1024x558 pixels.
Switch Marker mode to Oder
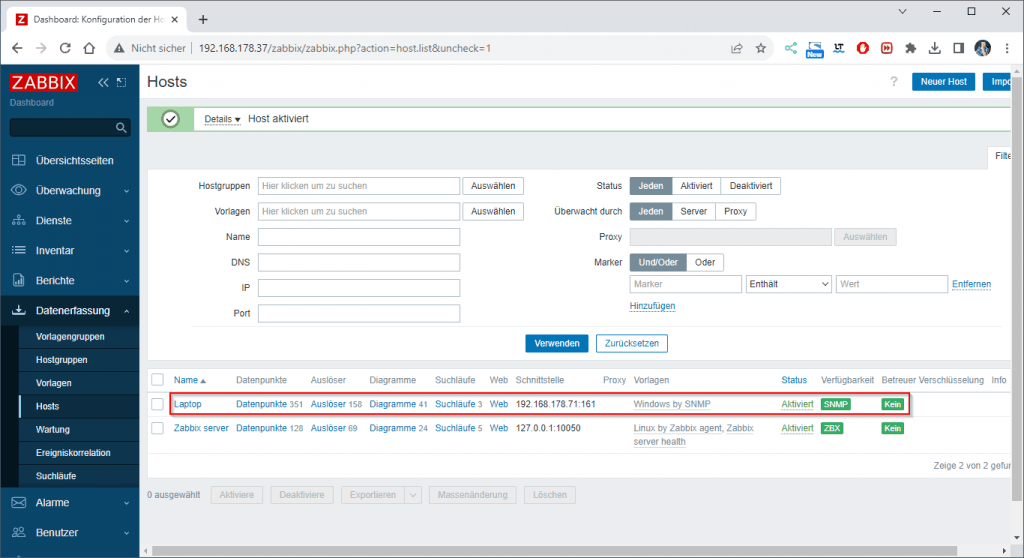coord(705,263)
